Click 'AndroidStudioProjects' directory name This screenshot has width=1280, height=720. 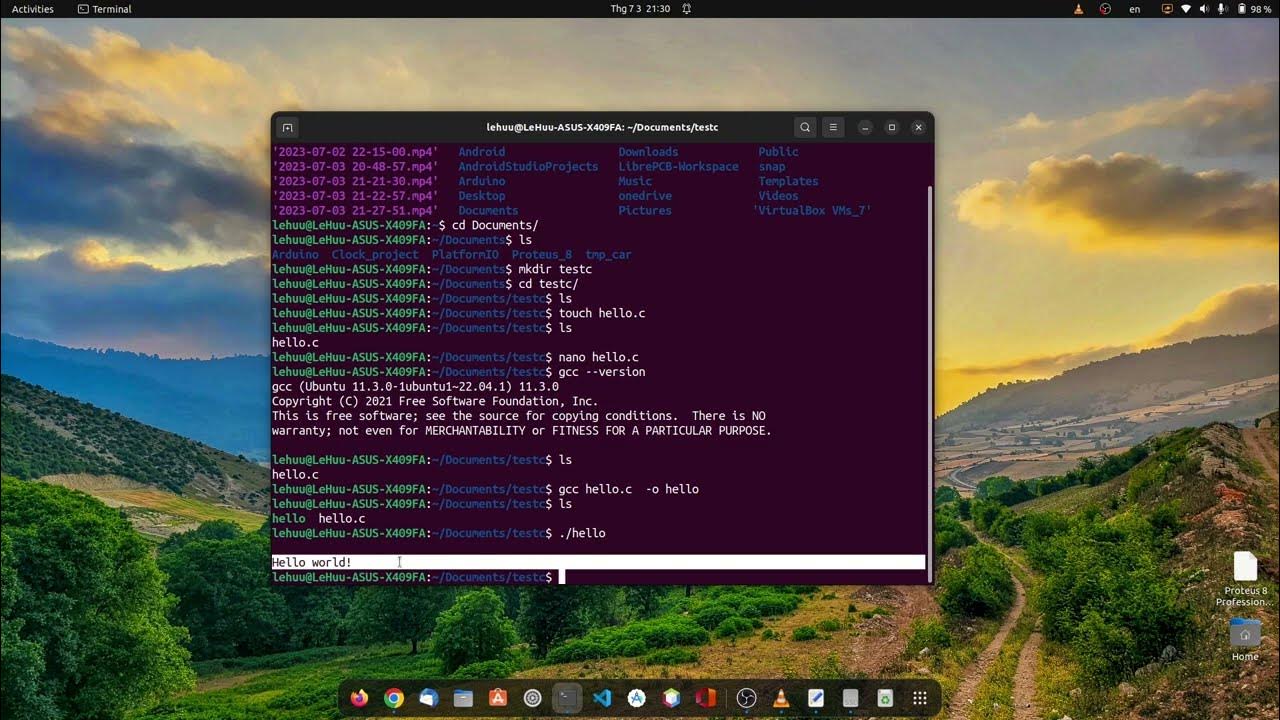click(x=528, y=167)
